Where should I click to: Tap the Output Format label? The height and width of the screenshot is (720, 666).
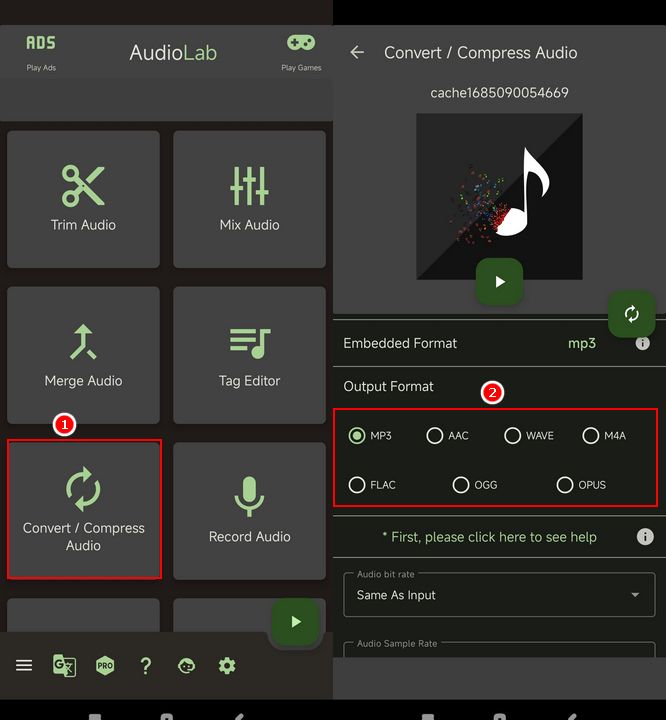(388, 386)
